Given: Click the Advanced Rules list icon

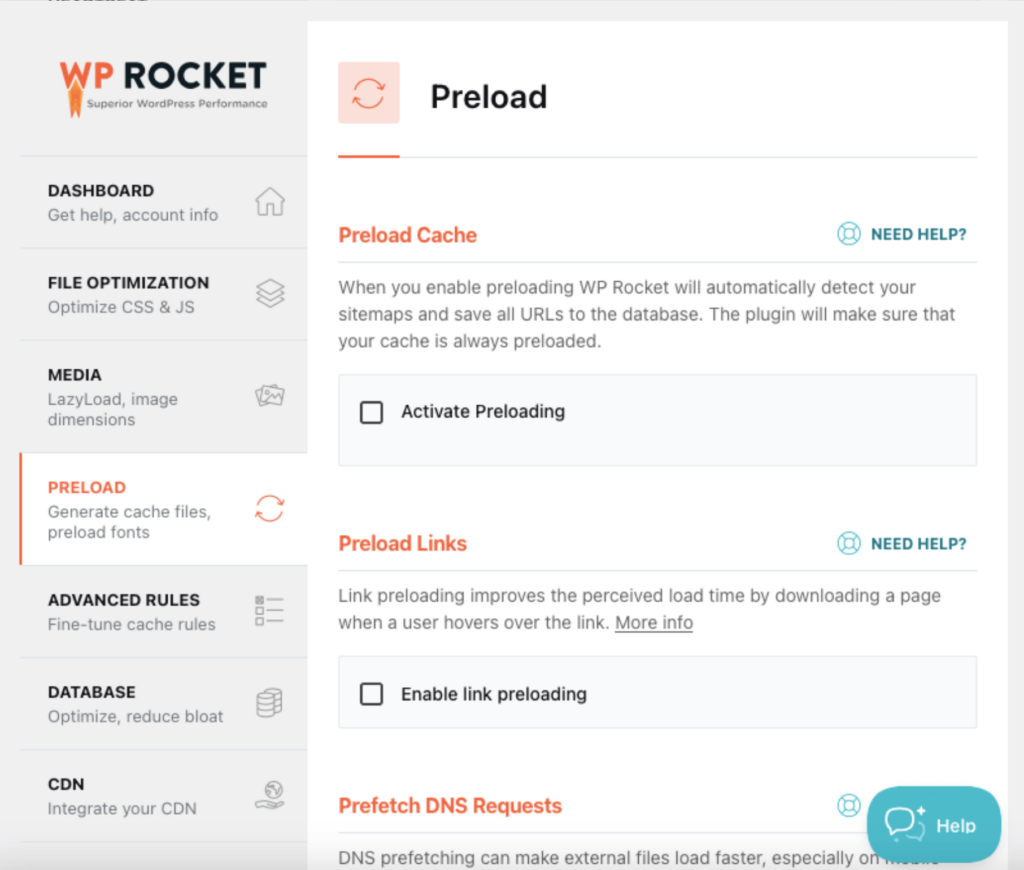Looking at the screenshot, I should click(269, 611).
